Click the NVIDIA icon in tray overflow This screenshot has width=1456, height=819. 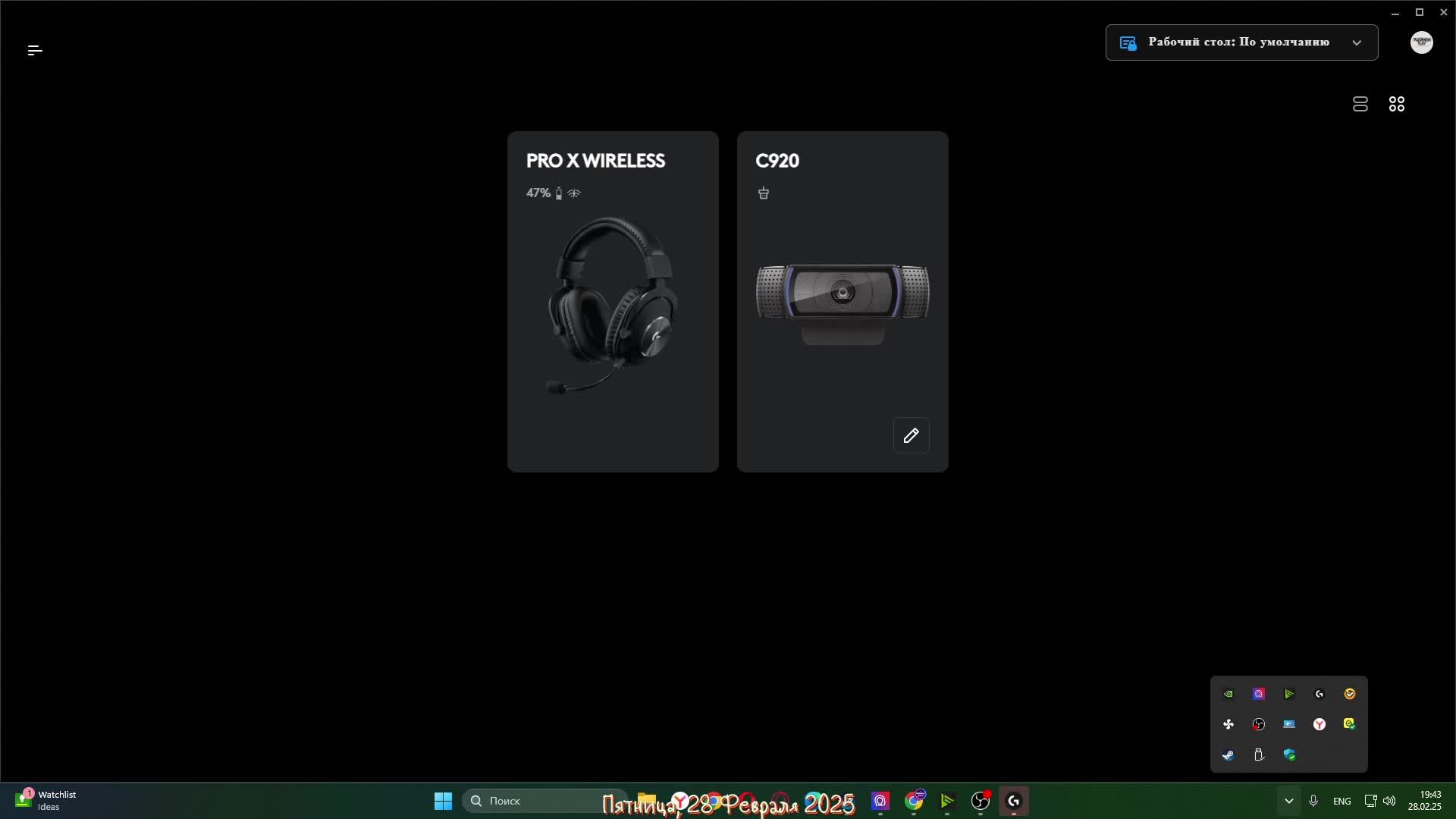coord(1228,694)
